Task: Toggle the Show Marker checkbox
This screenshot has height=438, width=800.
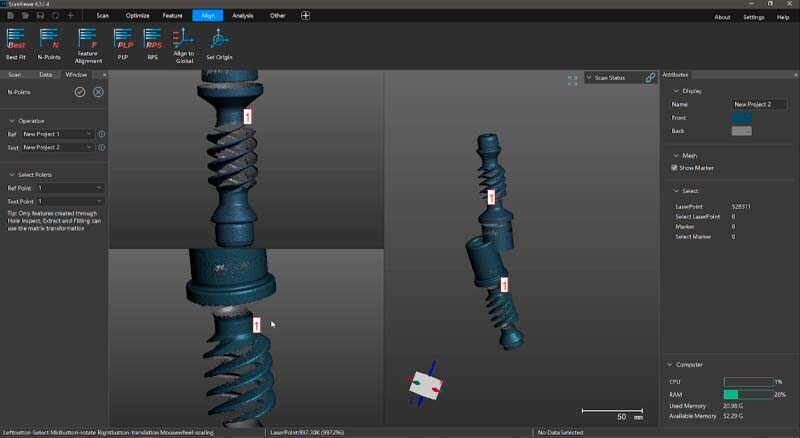Action: pos(675,168)
